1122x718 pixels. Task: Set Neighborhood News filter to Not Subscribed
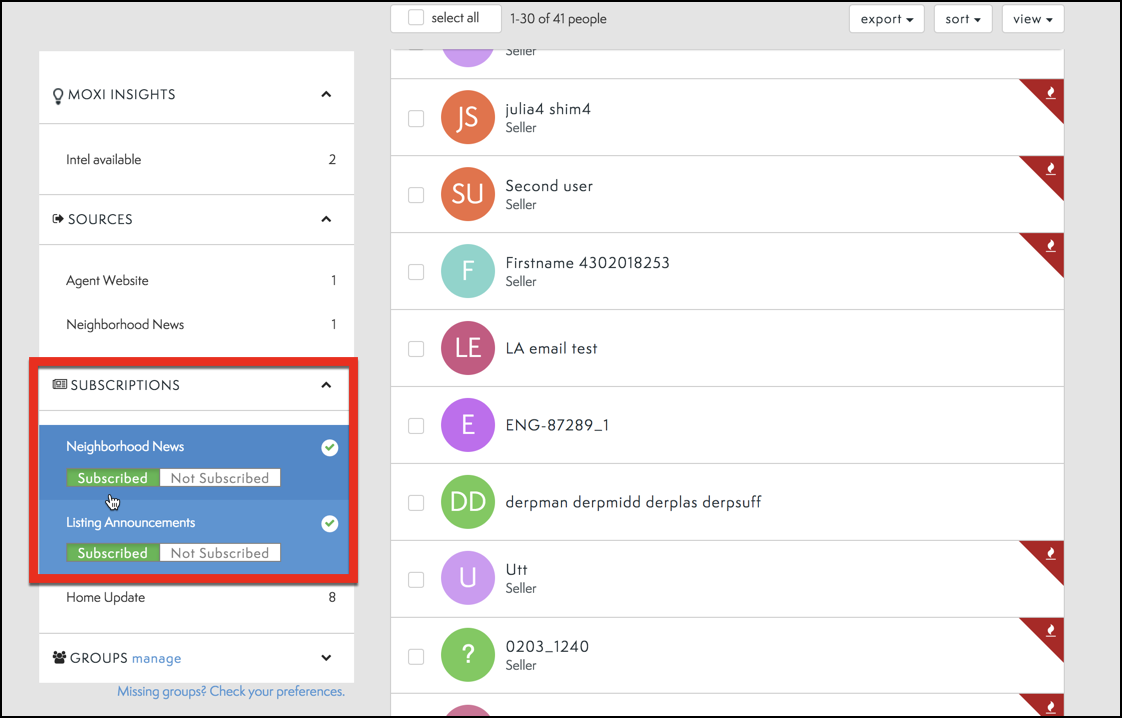pos(219,478)
